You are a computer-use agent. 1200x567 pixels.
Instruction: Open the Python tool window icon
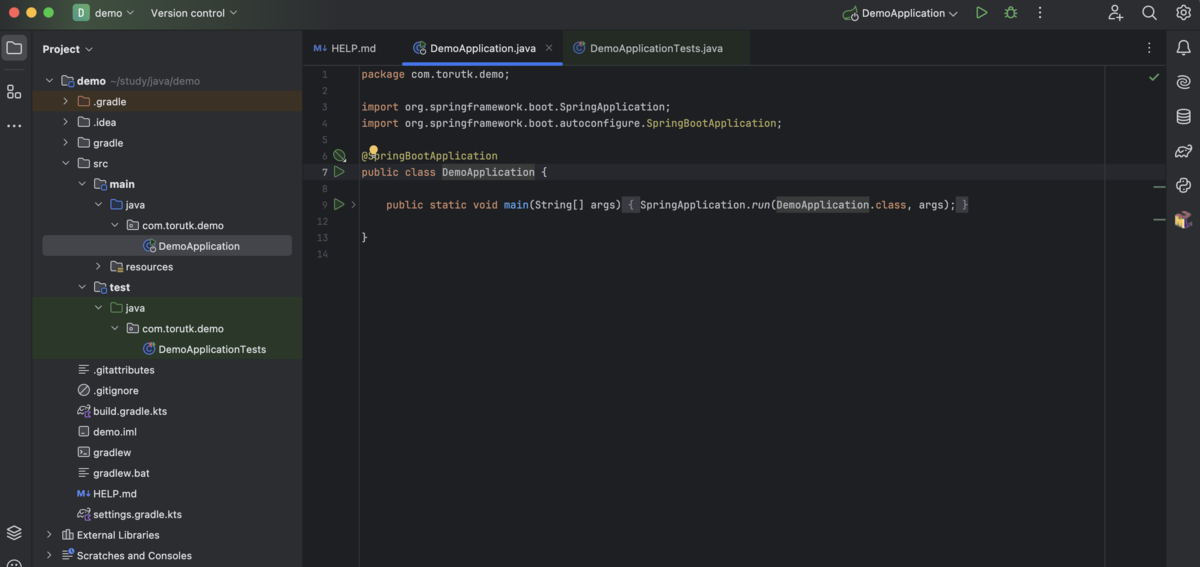click(1184, 186)
